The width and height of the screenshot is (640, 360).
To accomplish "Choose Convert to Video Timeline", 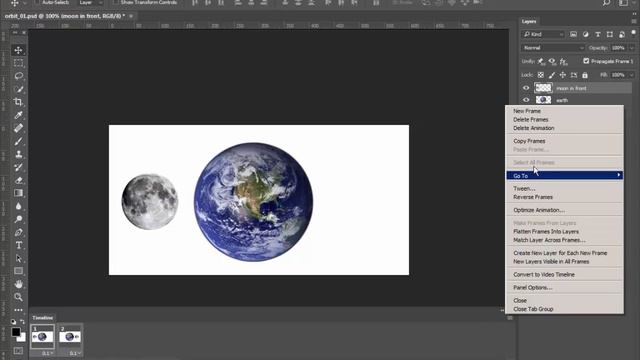I will pyautogui.click(x=544, y=275).
